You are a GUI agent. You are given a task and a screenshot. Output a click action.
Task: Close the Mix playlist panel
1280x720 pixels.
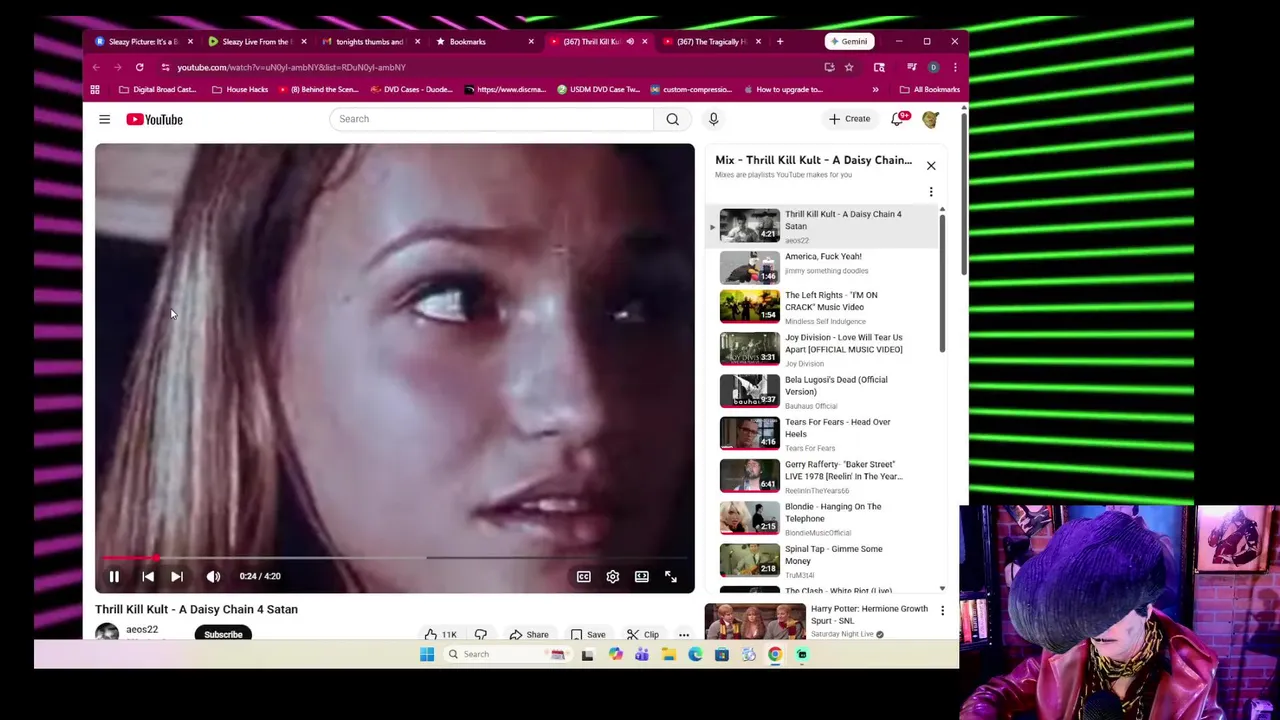point(931,166)
